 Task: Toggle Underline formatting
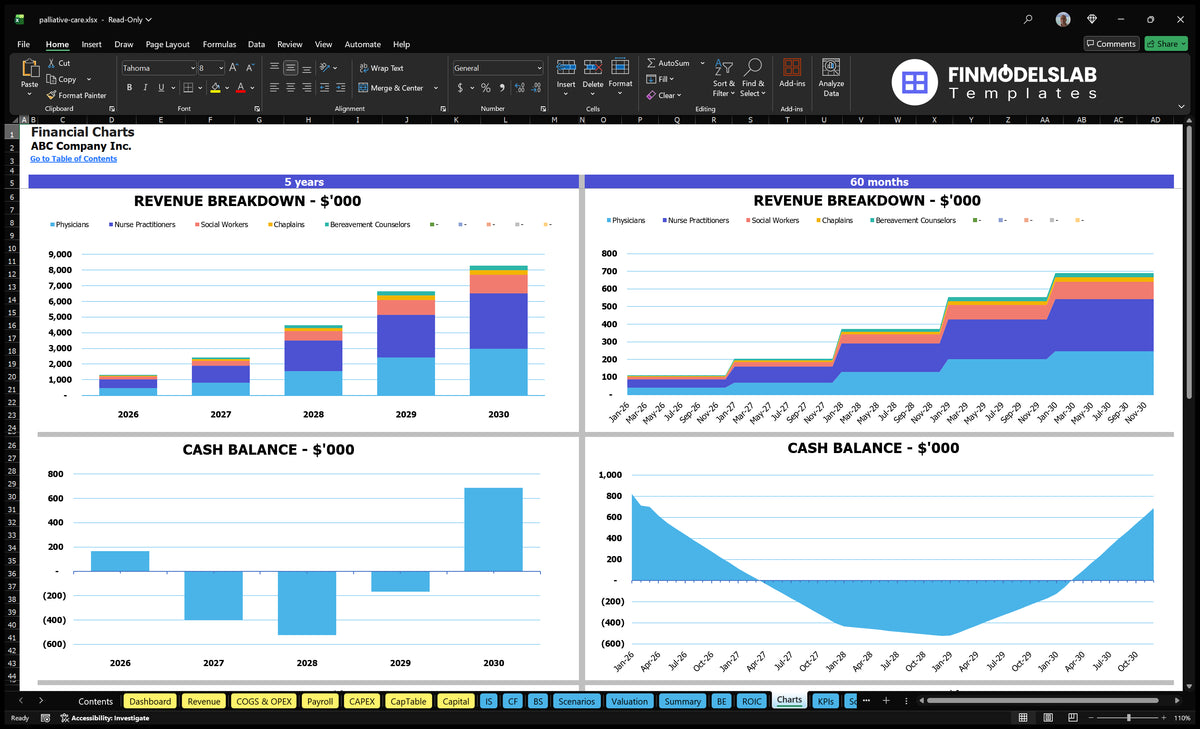click(160, 88)
